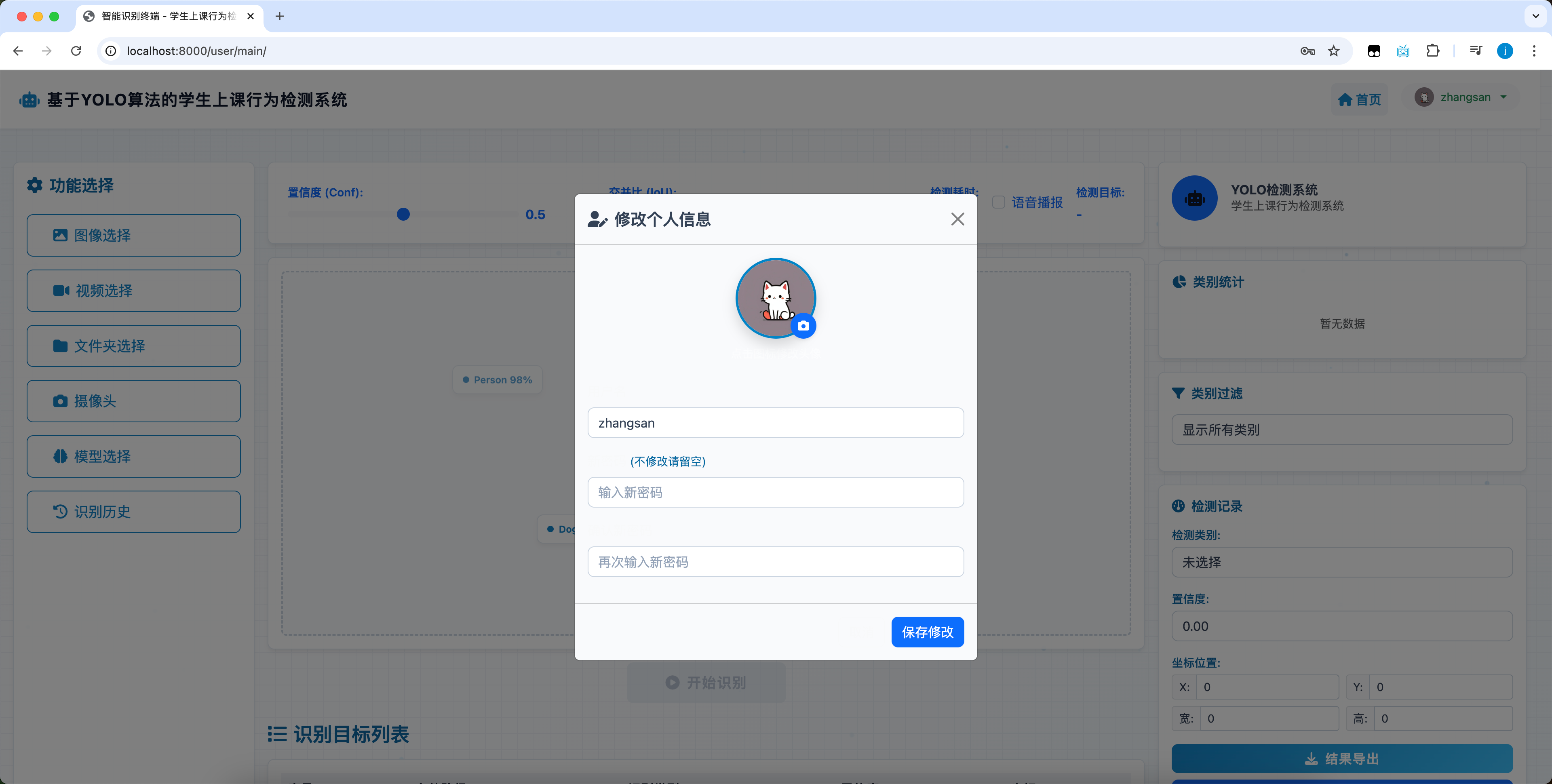Image resolution: width=1552 pixels, height=784 pixels.
Task: Open the 模型选择 model selection panel
Action: coord(133,456)
